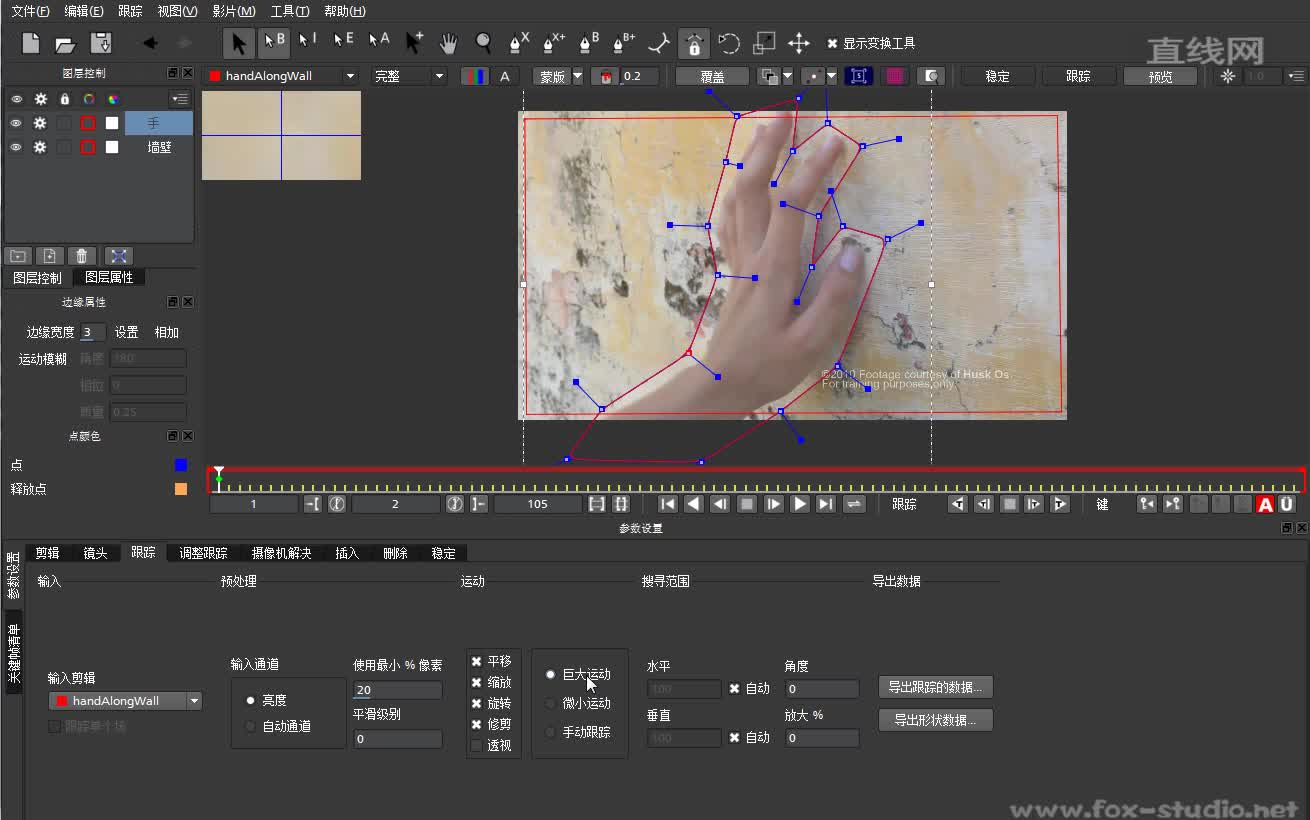Click the trash icon to delete layer
This screenshot has width=1310, height=820.
click(x=81, y=255)
